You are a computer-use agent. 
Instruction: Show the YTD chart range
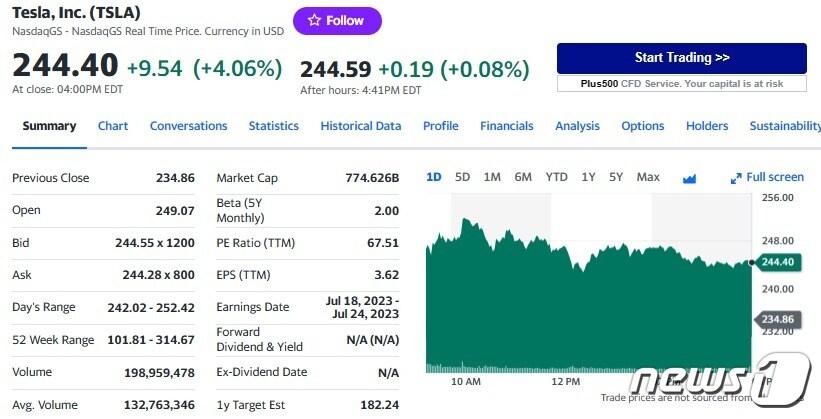coord(556,177)
